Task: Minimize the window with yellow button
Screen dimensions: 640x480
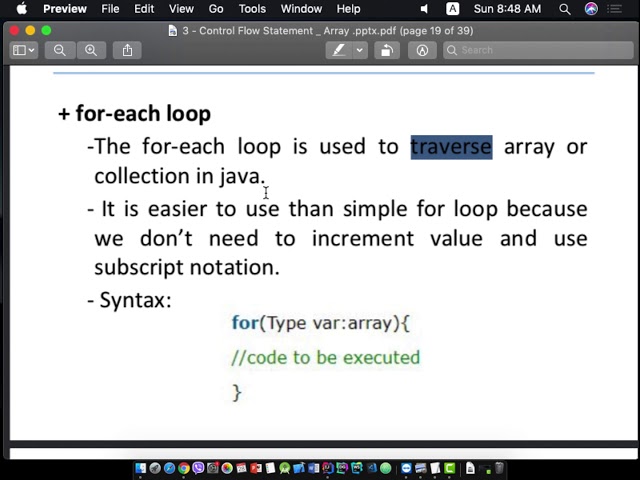Action: pyautogui.click(x=30, y=31)
